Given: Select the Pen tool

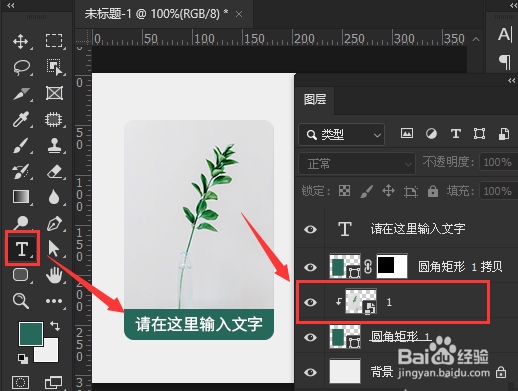Looking at the screenshot, I should (x=54, y=223).
